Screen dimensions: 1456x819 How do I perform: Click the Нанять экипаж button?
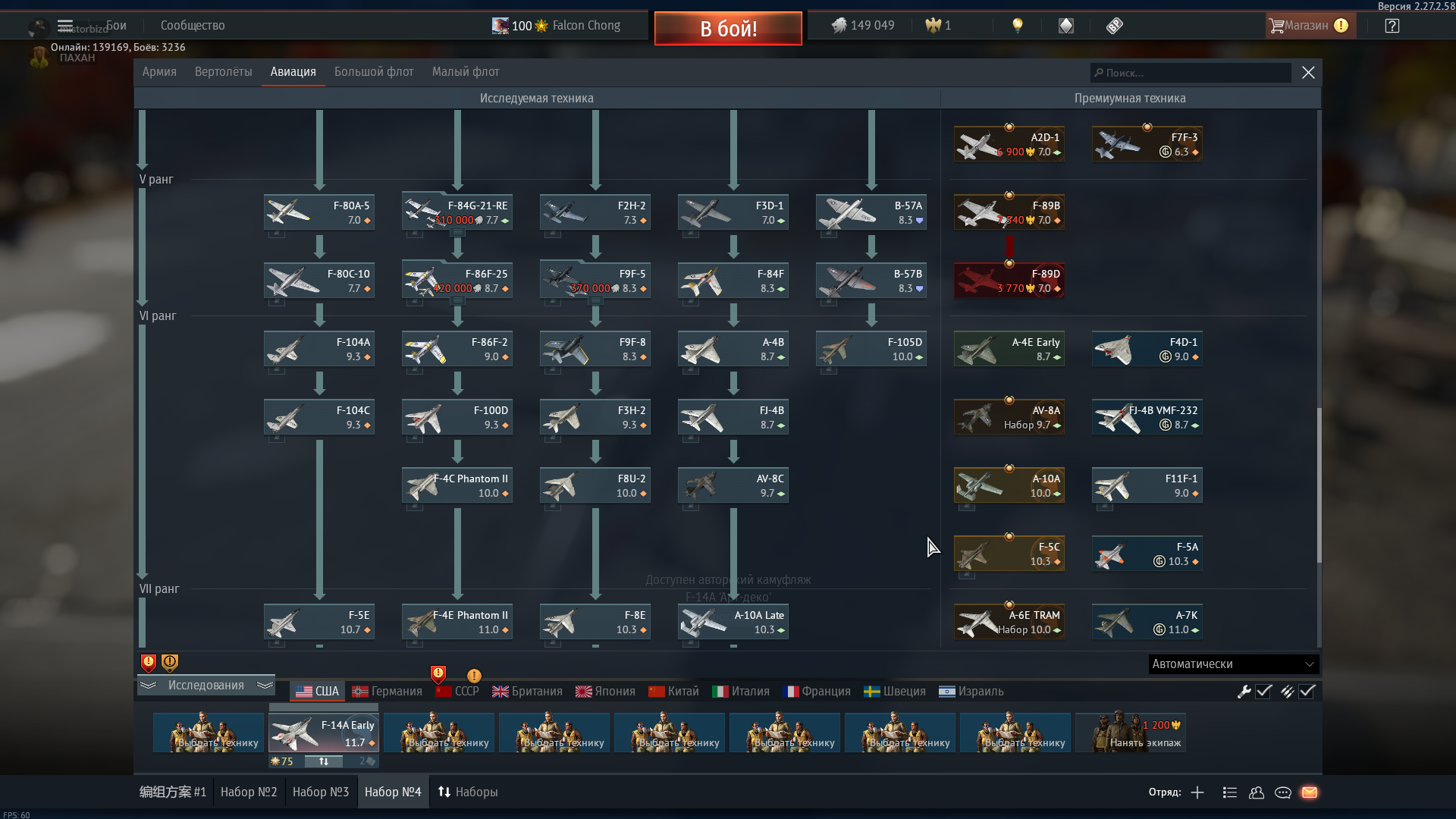coord(1131,733)
